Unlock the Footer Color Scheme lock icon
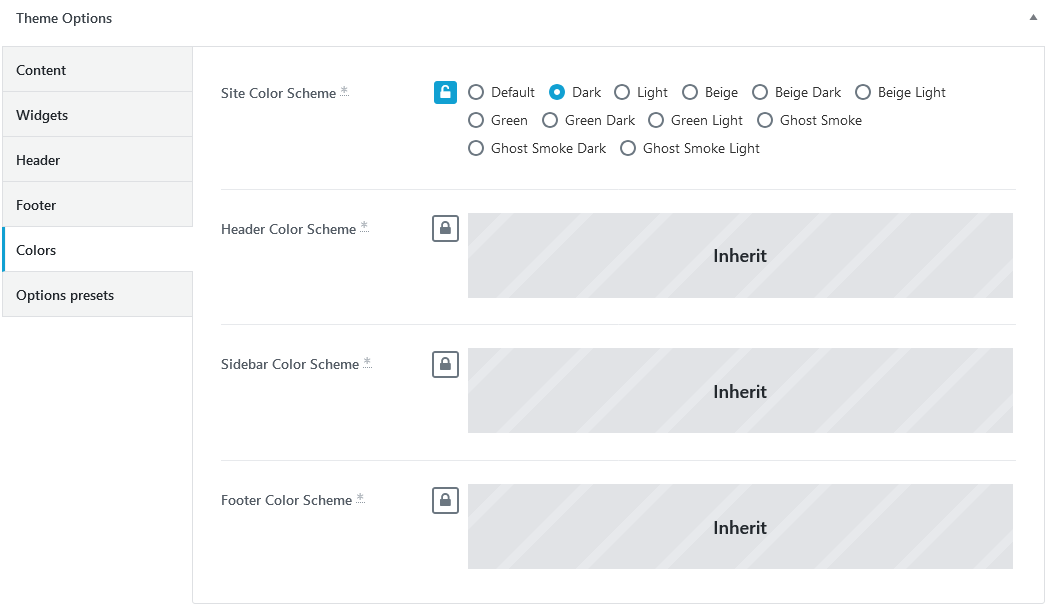The width and height of the screenshot is (1050, 610). point(445,500)
